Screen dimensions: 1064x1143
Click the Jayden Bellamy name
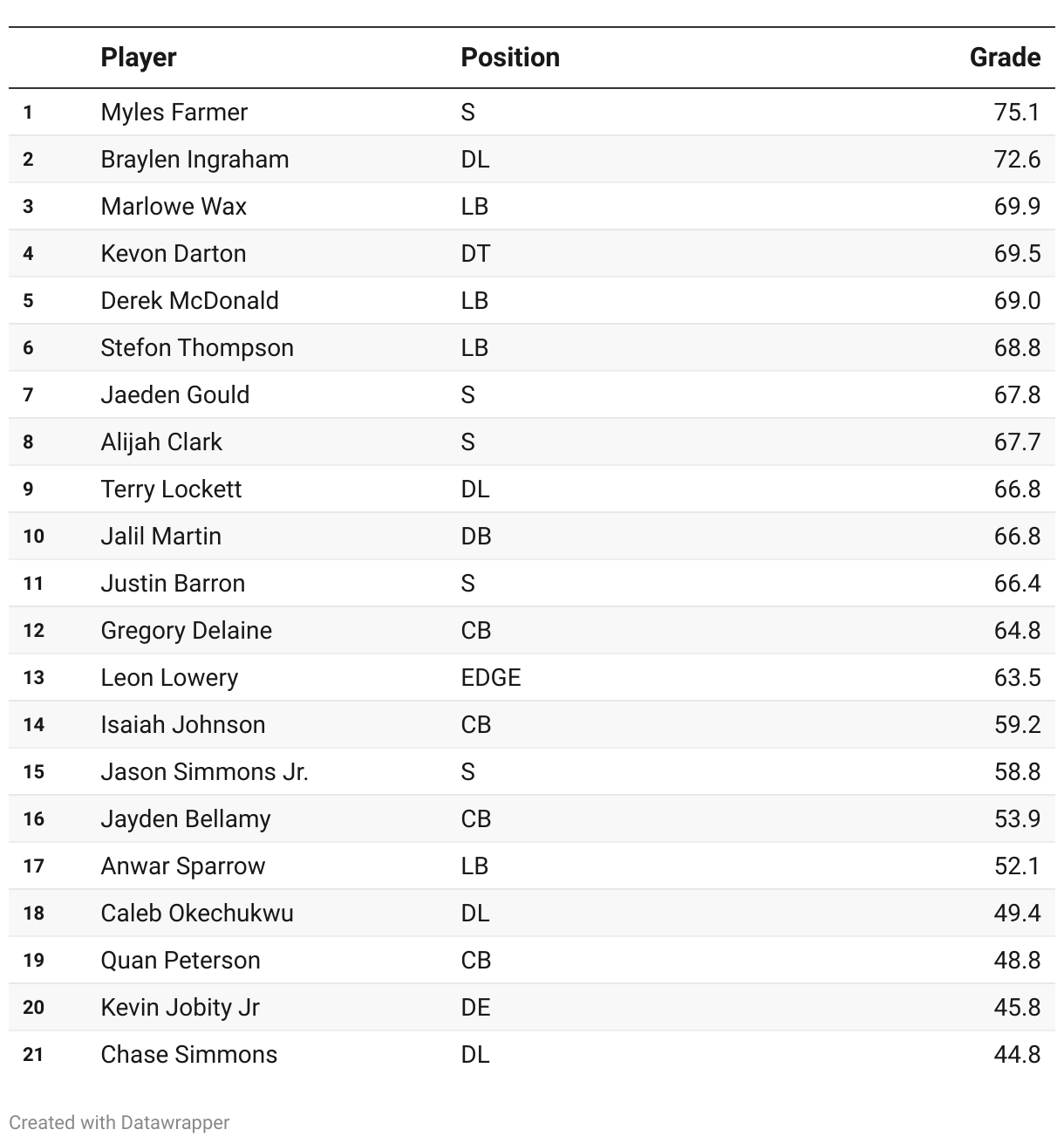[x=186, y=818]
